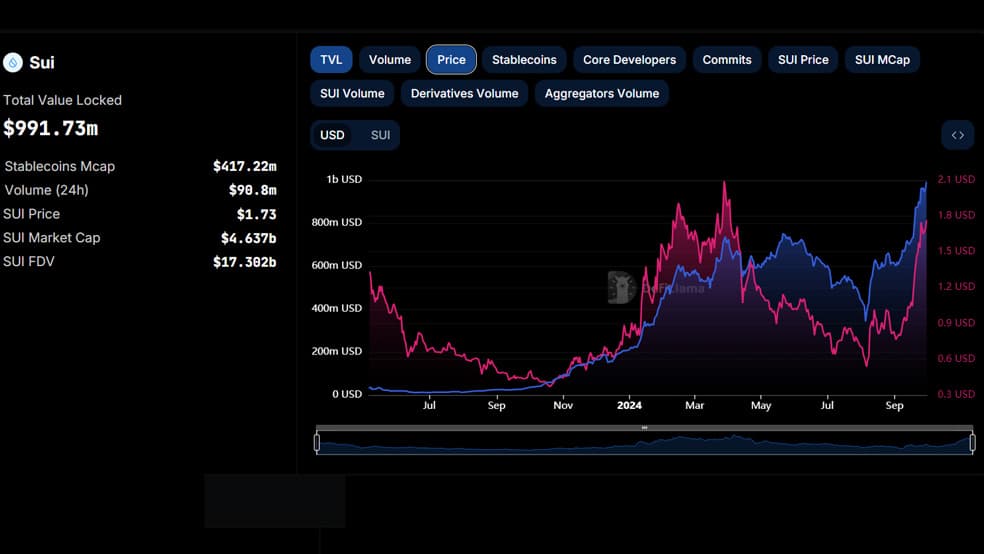Show Commits data on chart
984x554 pixels.
point(727,60)
